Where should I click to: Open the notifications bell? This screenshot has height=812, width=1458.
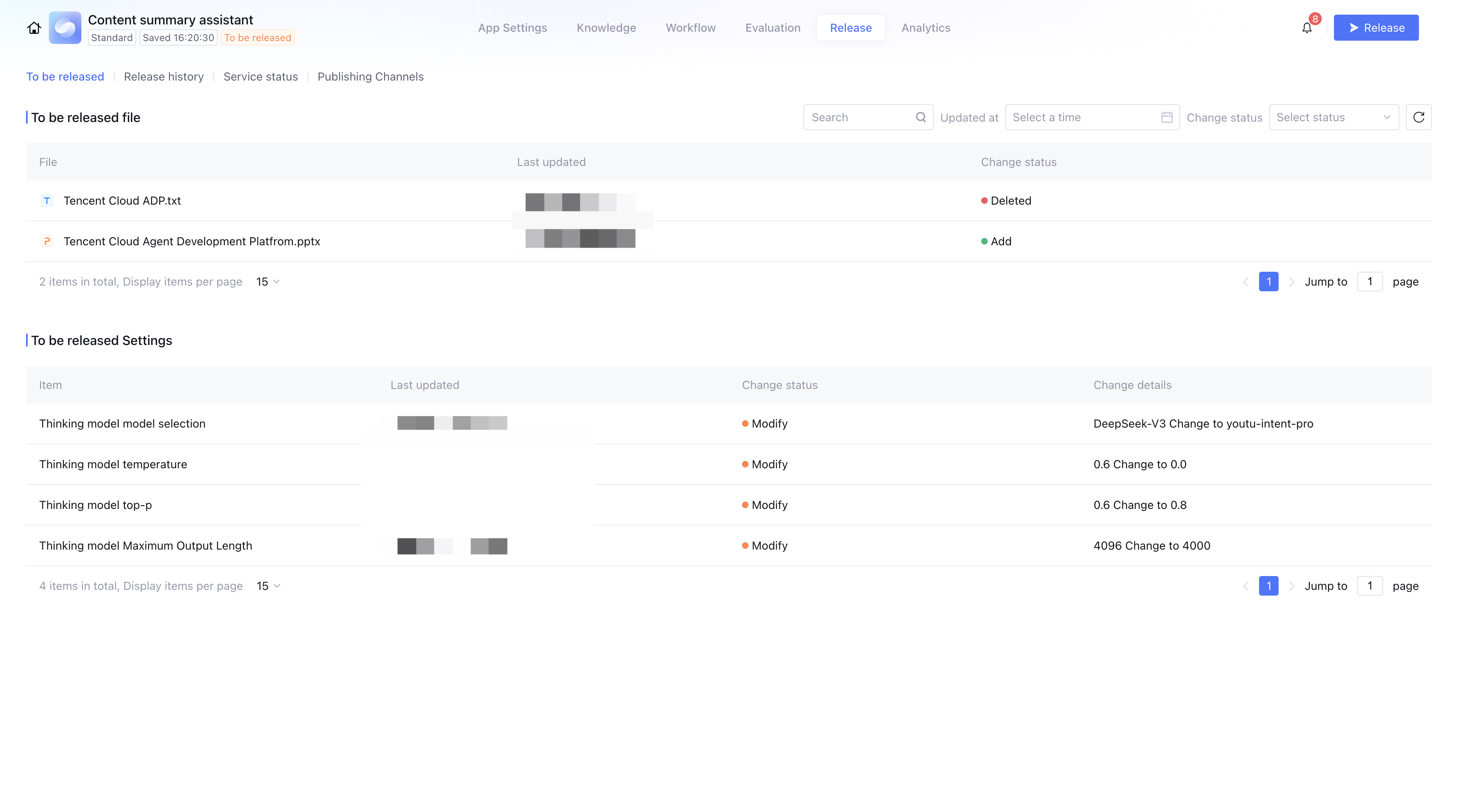click(1306, 28)
